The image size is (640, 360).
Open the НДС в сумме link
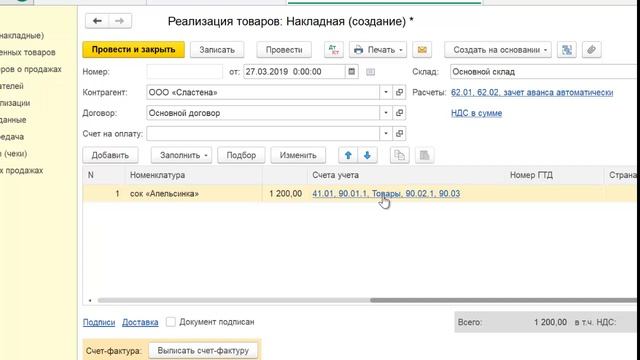476,113
